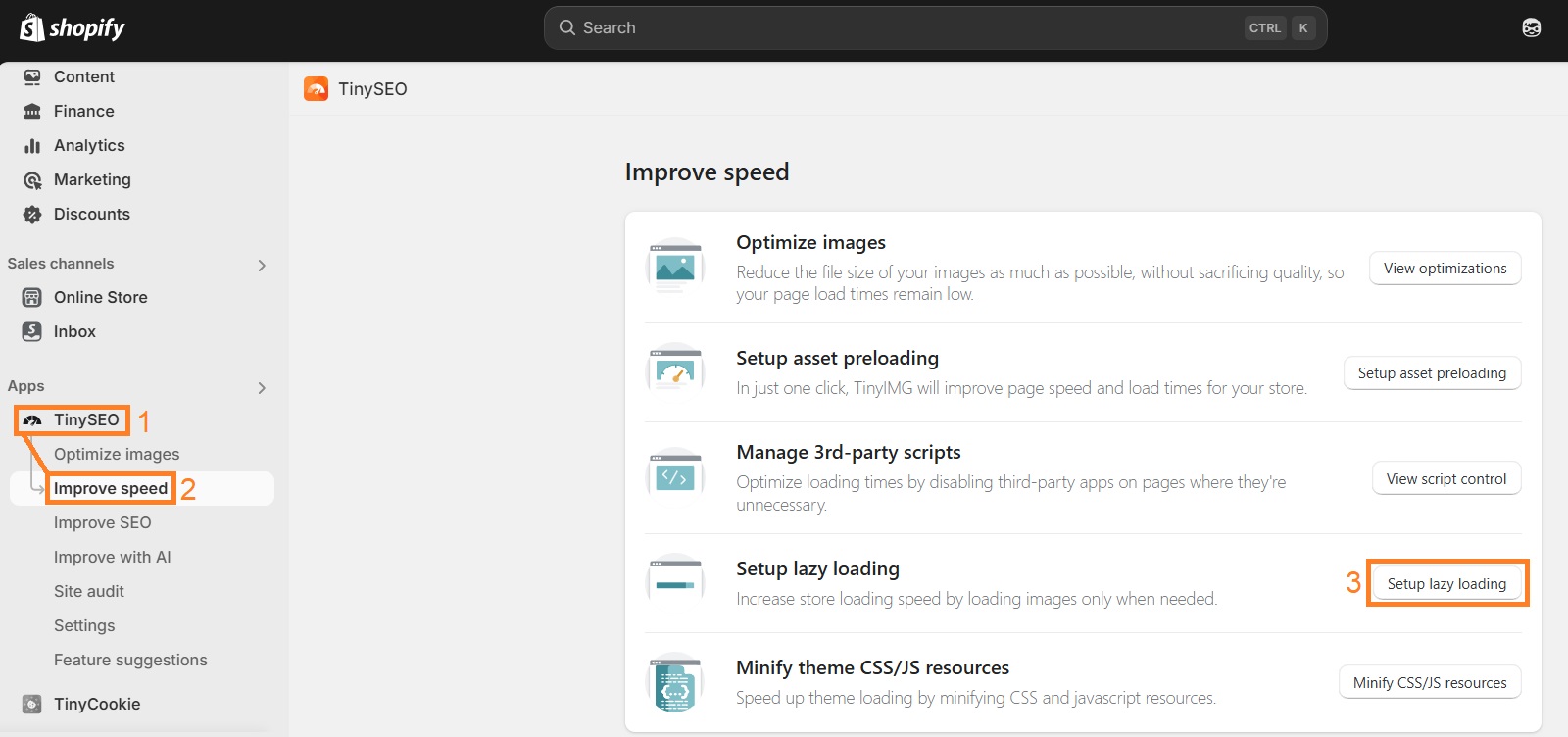Click the View optimizations button
This screenshot has width=1568, height=737.
pos(1445,269)
